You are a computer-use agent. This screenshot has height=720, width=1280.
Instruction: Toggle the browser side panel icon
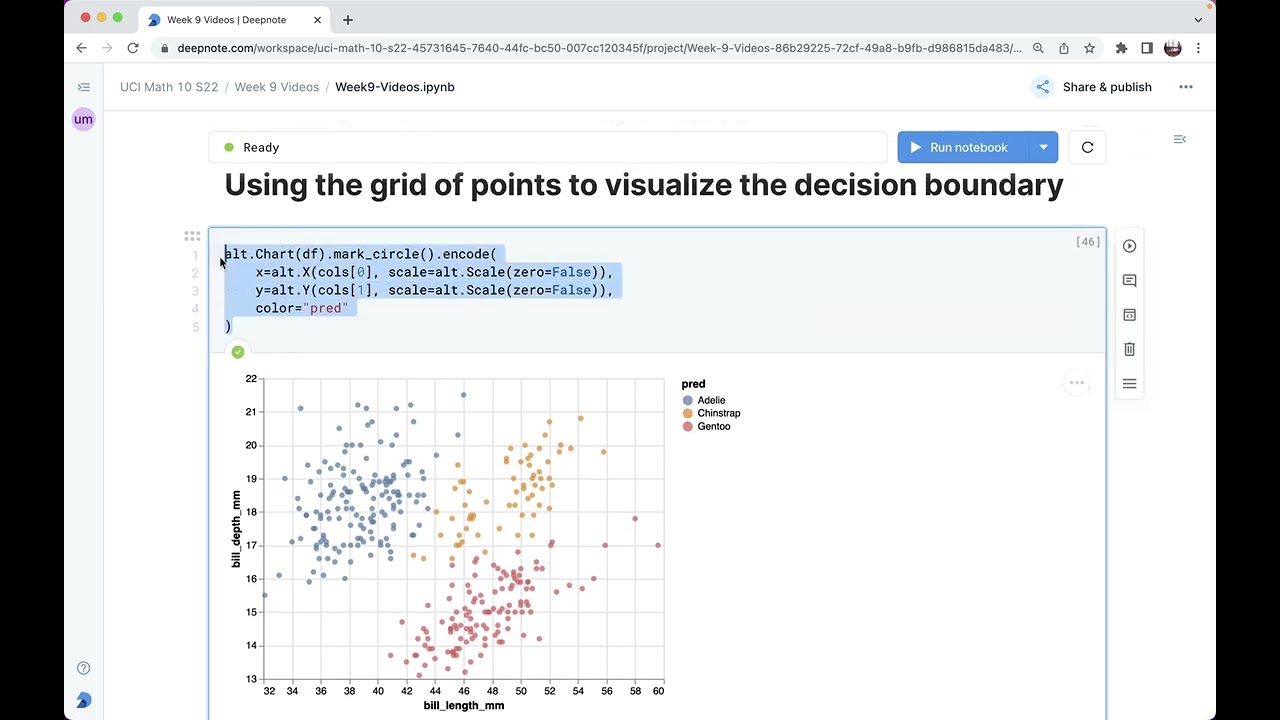[x=1147, y=48]
